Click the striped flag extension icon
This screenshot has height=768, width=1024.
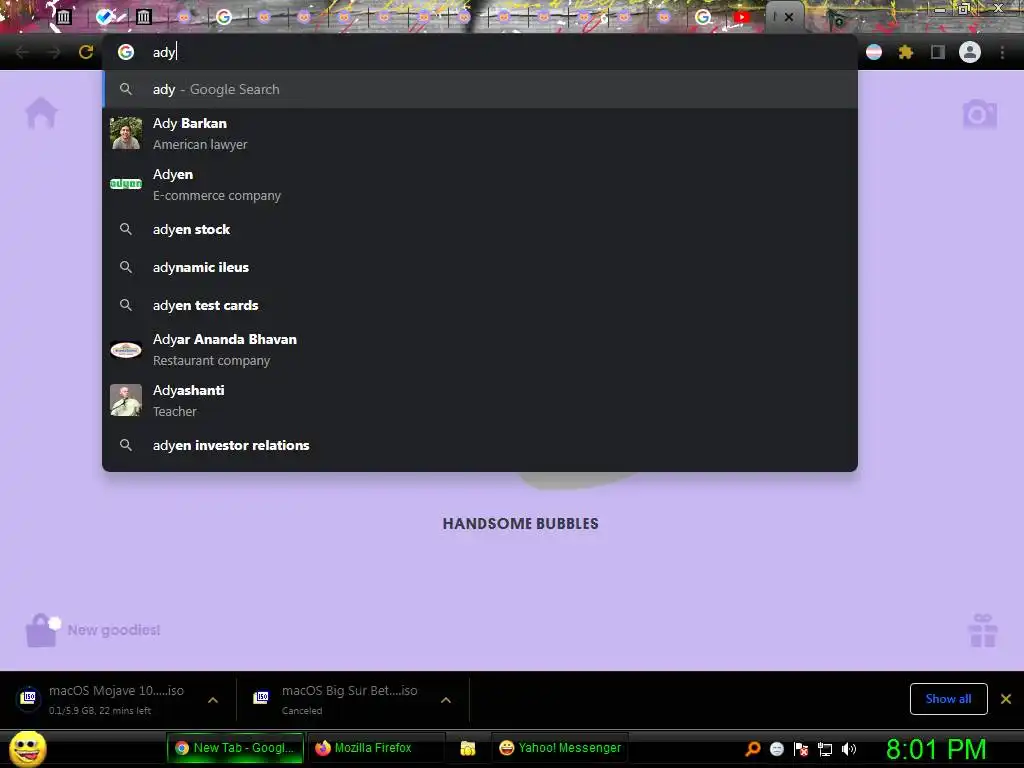[x=874, y=52]
